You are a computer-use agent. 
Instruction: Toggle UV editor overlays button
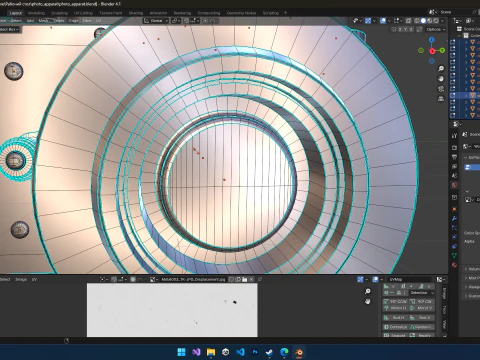coord(375,279)
